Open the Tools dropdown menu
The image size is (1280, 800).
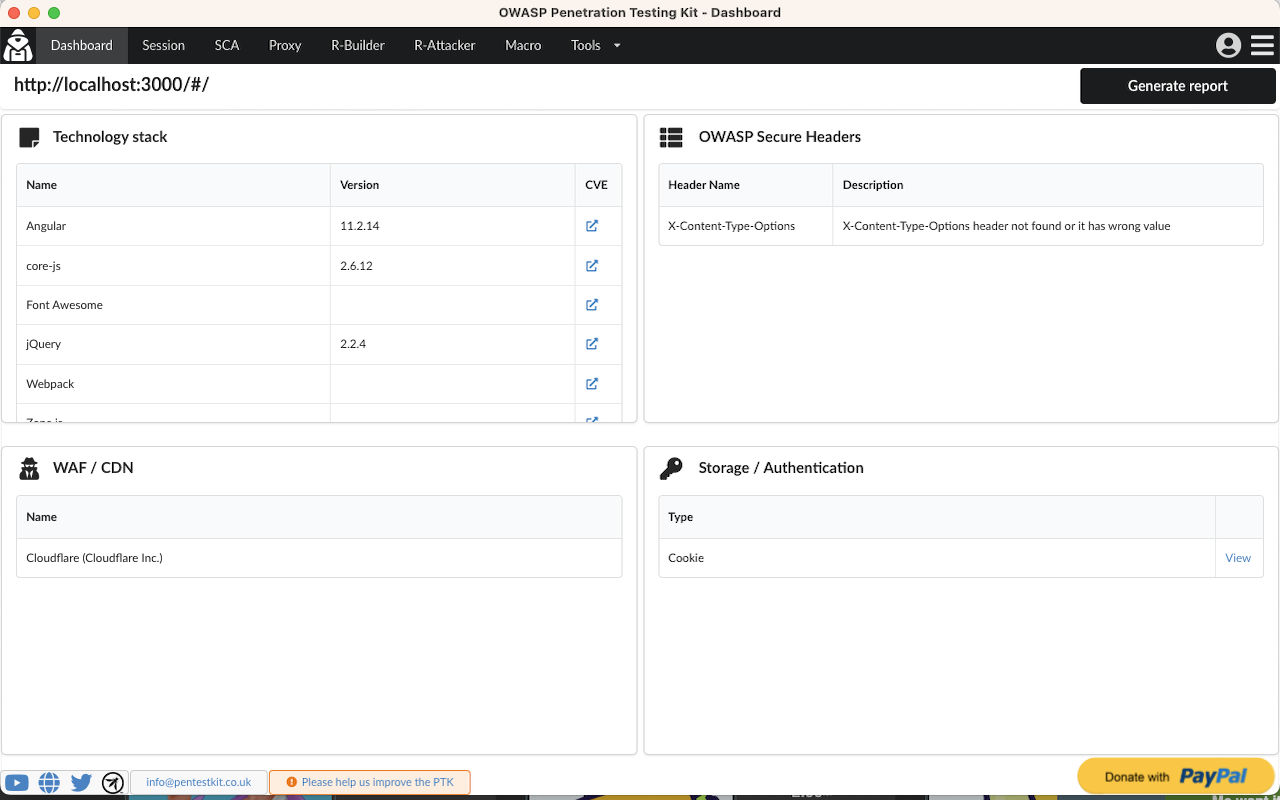tap(595, 45)
